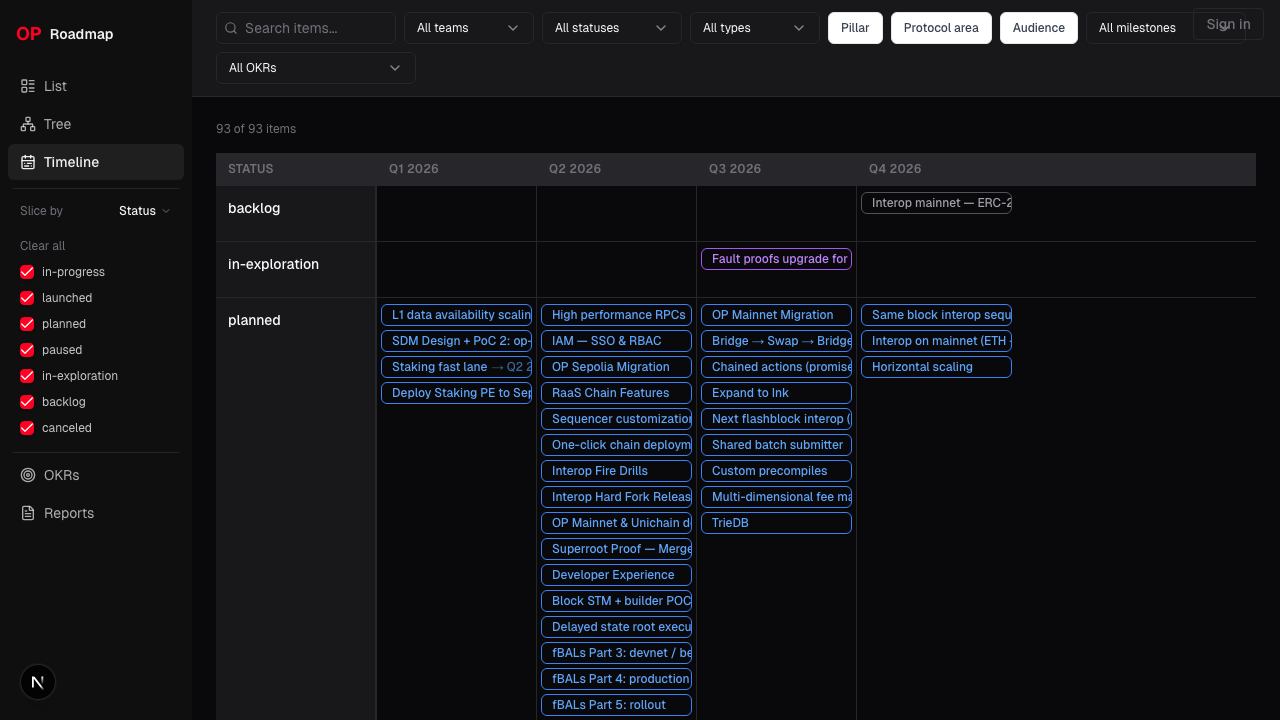Switch to the Tree view
The width and height of the screenshot is (1280, 720).
pos(96,124)
